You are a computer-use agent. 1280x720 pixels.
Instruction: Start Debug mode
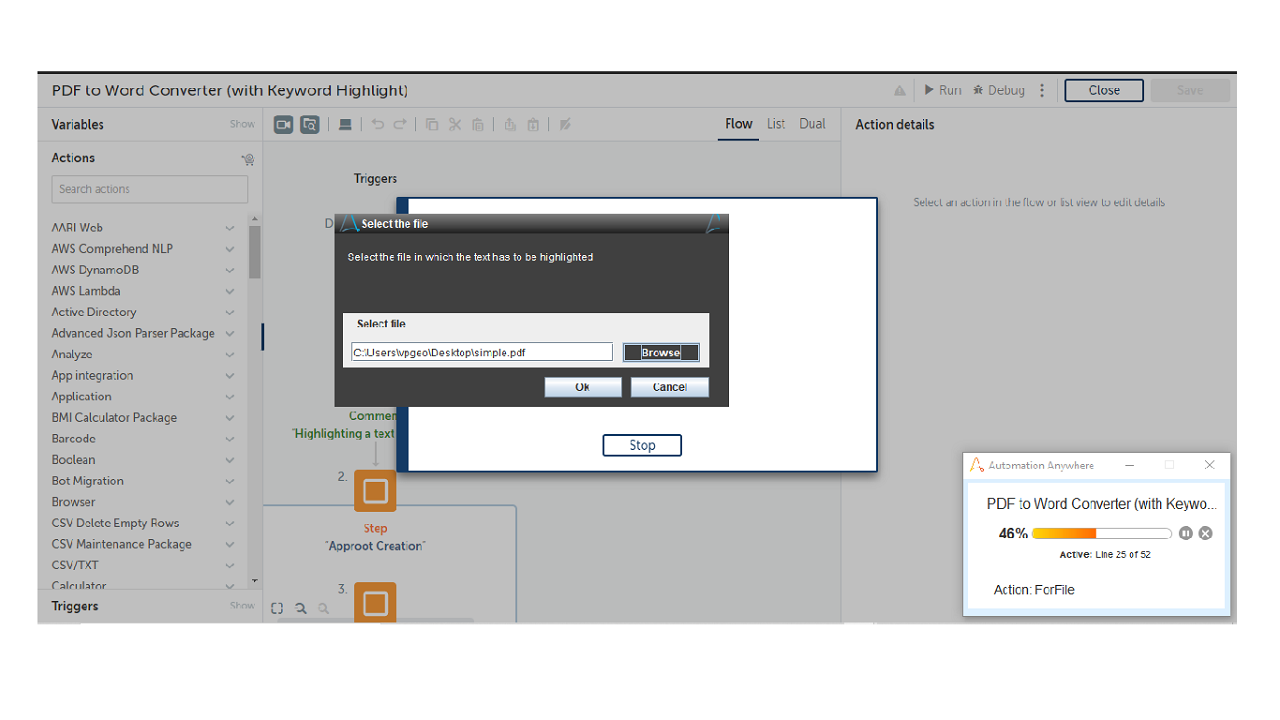(999, 90)
